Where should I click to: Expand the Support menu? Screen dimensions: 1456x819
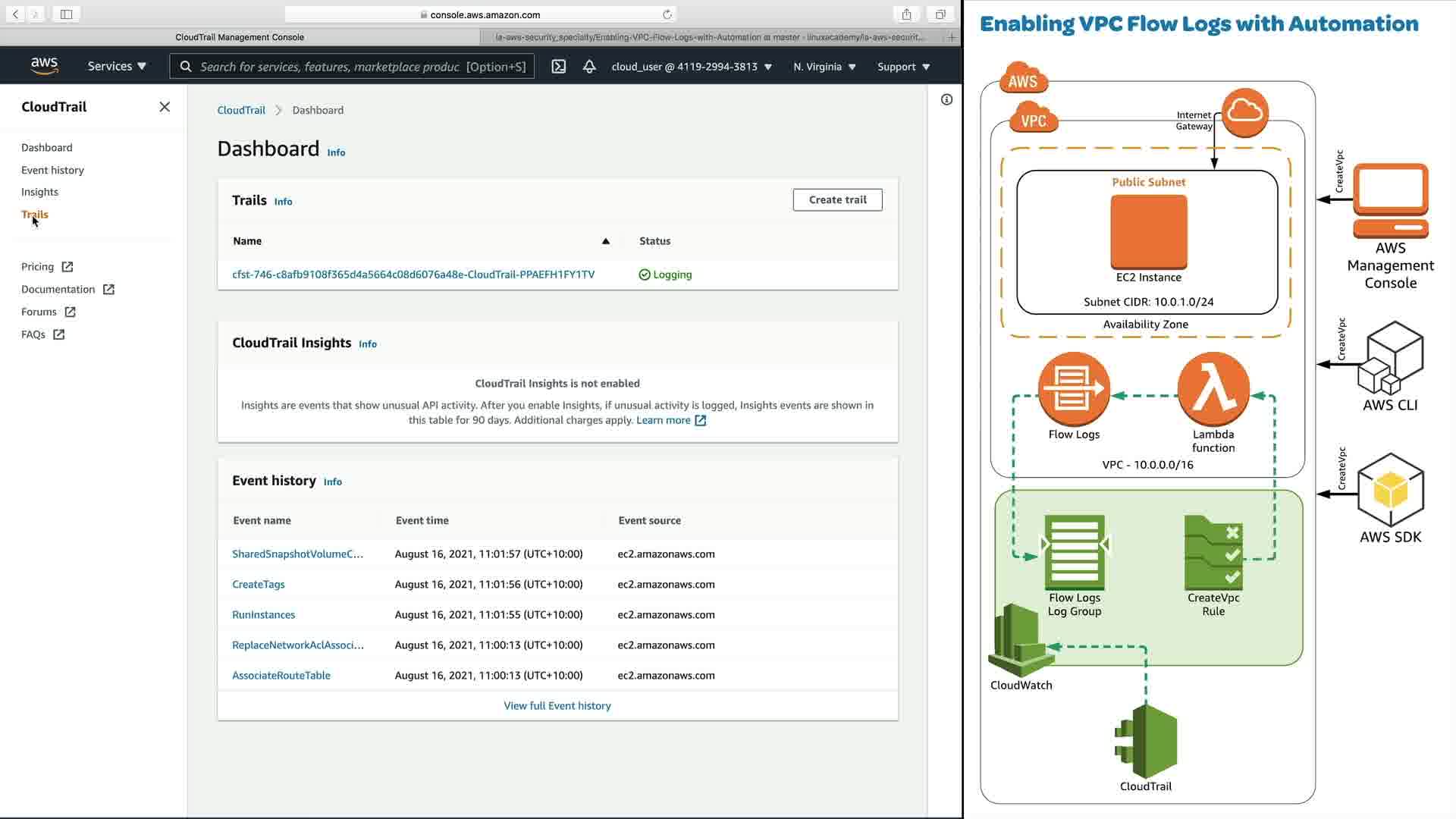coord(903,67)
